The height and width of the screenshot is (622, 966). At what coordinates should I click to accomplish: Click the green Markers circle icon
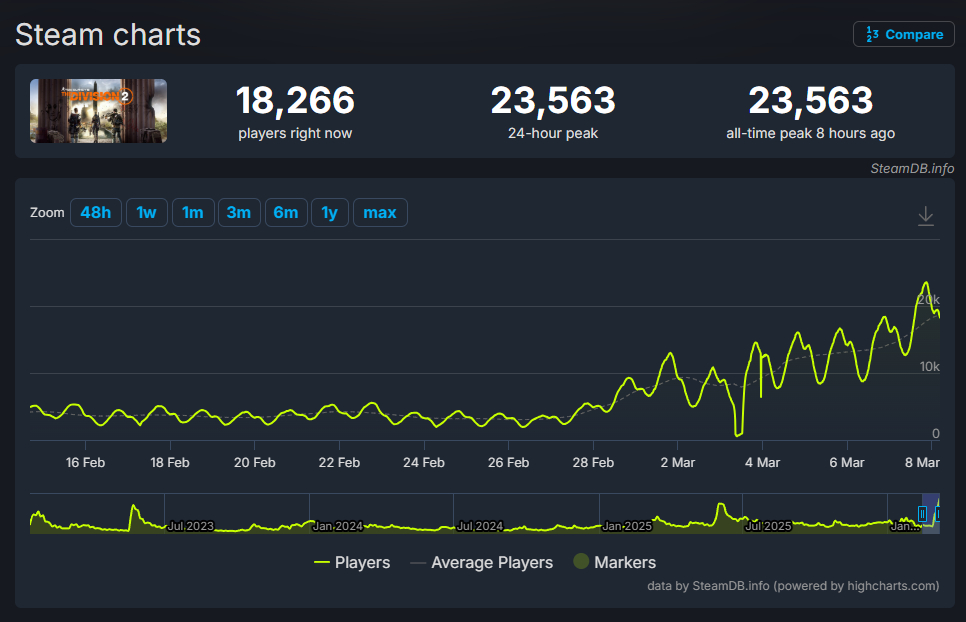click(x=581, y=563)
